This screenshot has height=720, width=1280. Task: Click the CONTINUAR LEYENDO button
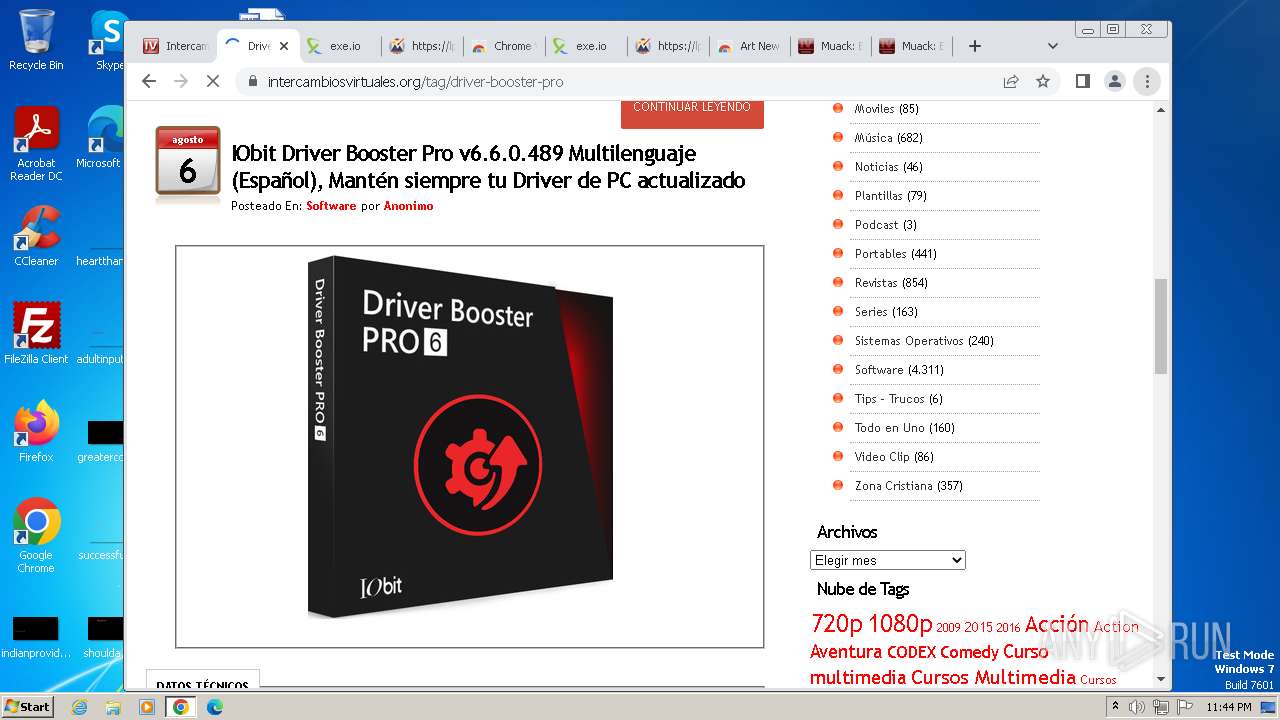(692, 110)
